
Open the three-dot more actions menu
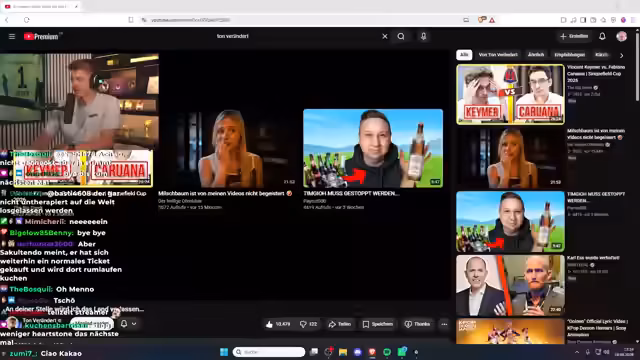click(x=444, y=324)
